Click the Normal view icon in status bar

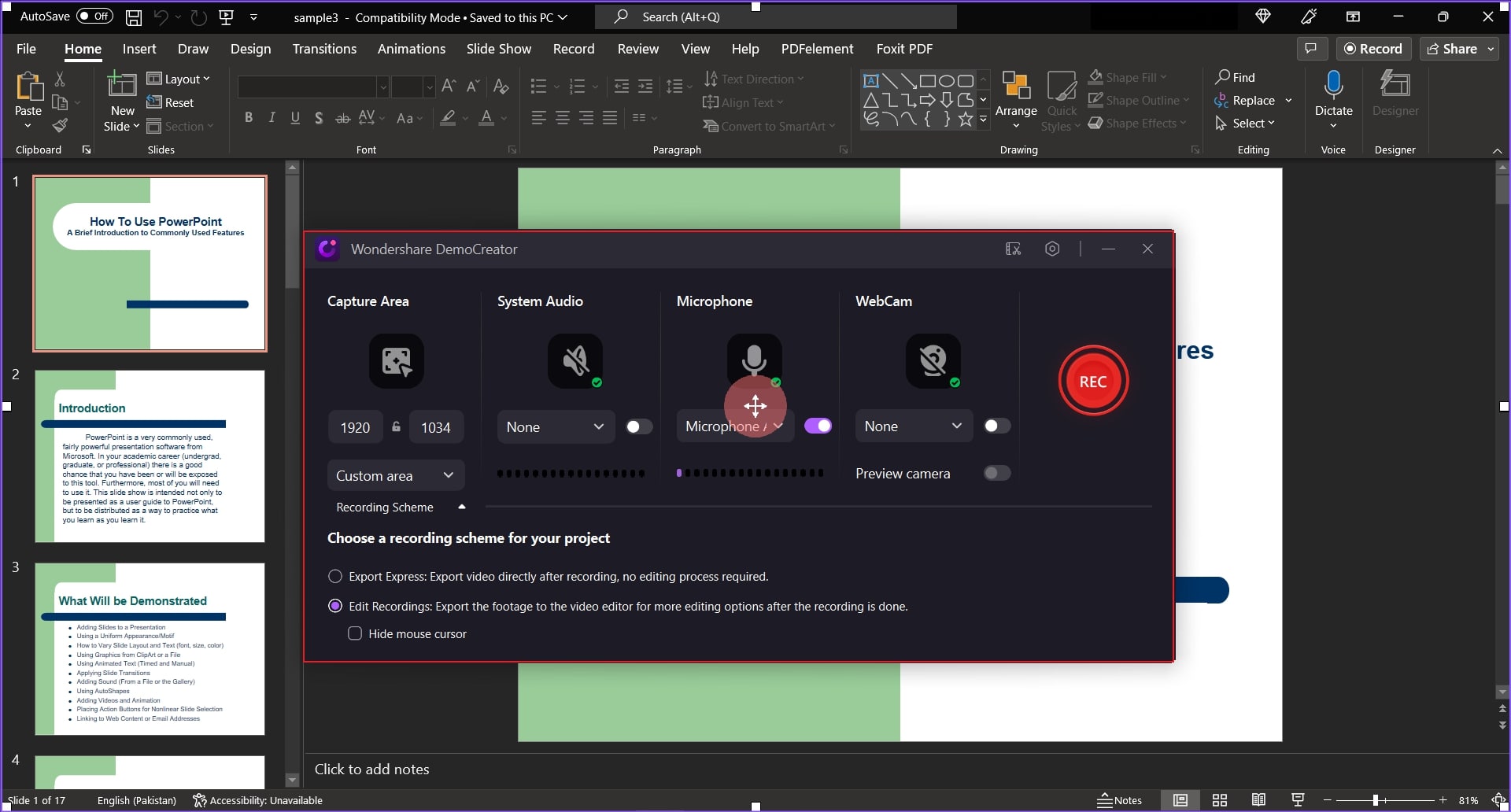[x=1180, y=800]
